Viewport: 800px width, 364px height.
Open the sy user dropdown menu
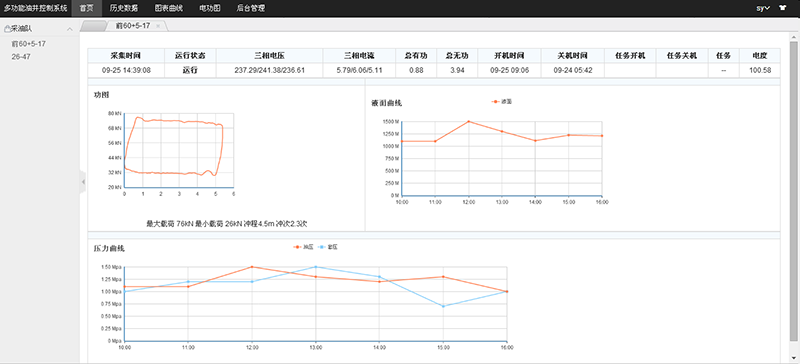pos(763,8)
